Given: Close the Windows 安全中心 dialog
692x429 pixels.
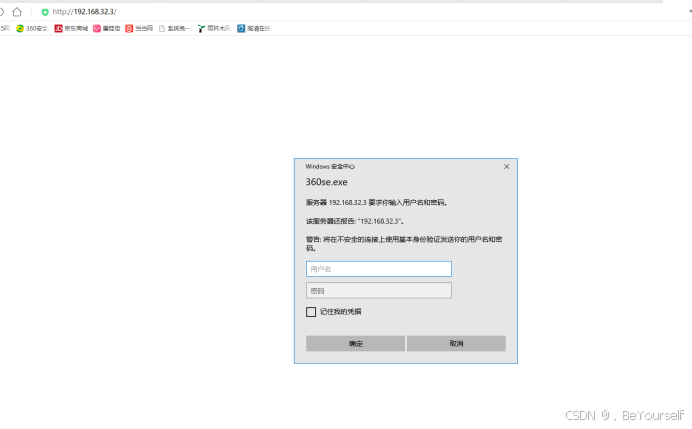Looking at the screenshot, I should 506,166.
